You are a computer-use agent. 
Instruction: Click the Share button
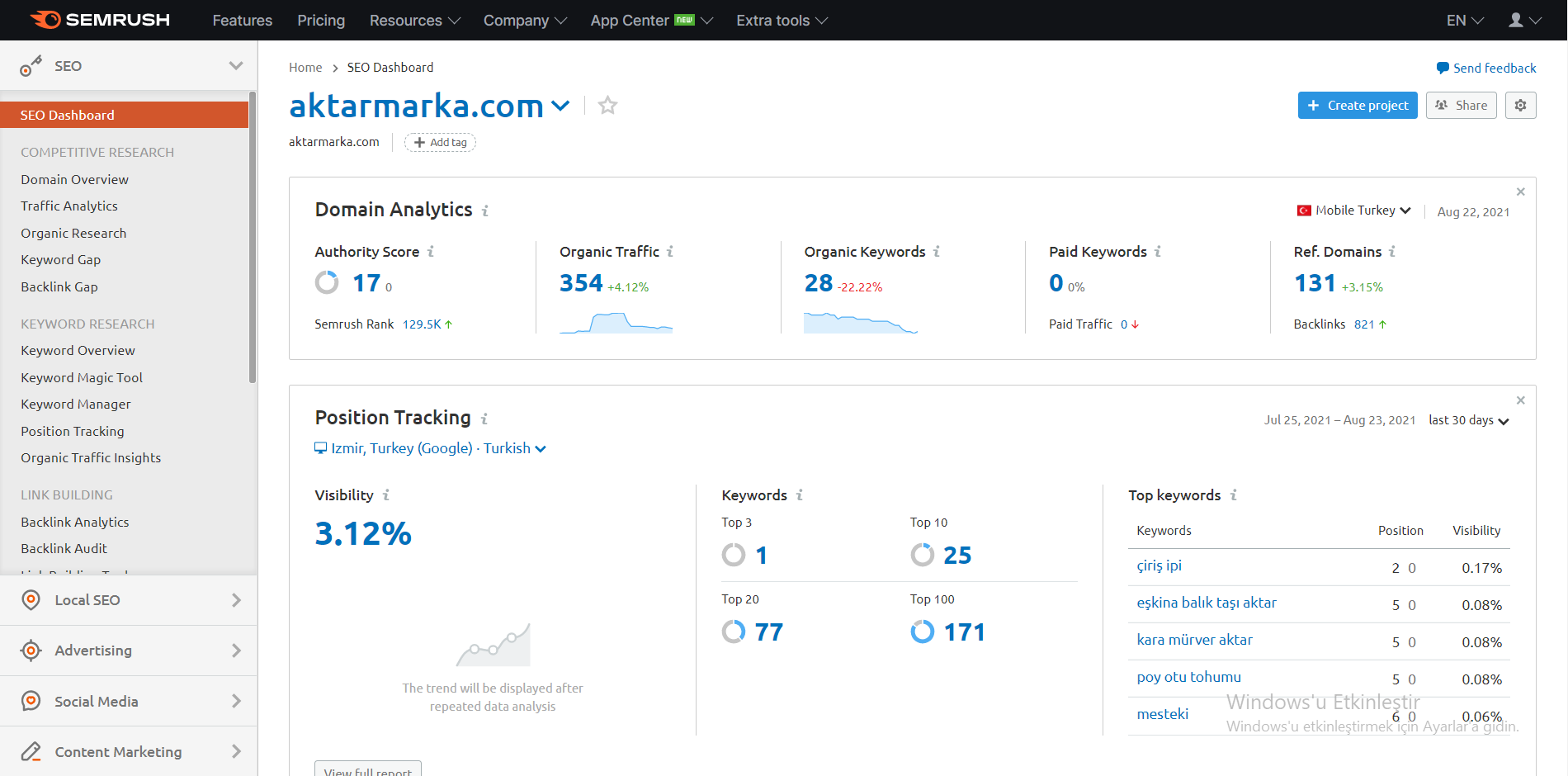tap(1461, 105)
